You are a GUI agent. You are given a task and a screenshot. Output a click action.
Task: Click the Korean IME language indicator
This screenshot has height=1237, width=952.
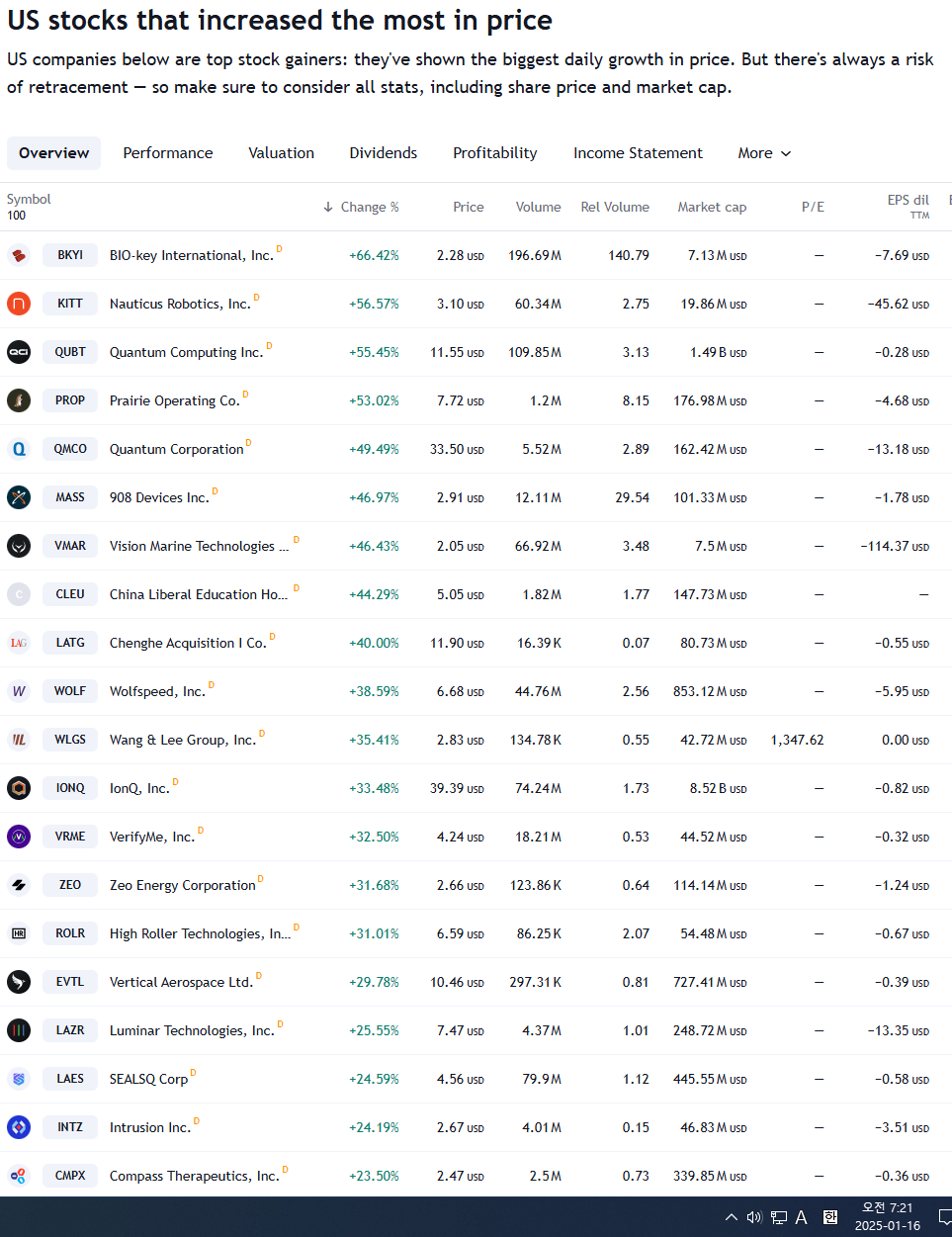point(830,1217)
